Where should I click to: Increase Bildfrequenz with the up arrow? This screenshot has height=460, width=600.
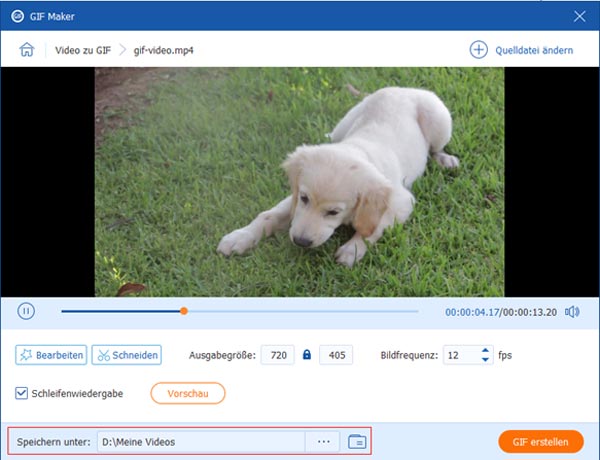(485, 351)
